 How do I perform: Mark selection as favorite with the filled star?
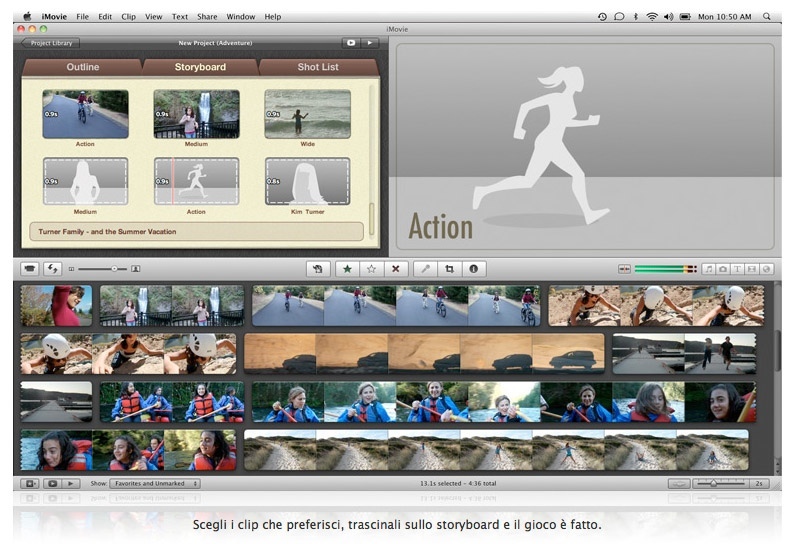(x=347, y=269)
